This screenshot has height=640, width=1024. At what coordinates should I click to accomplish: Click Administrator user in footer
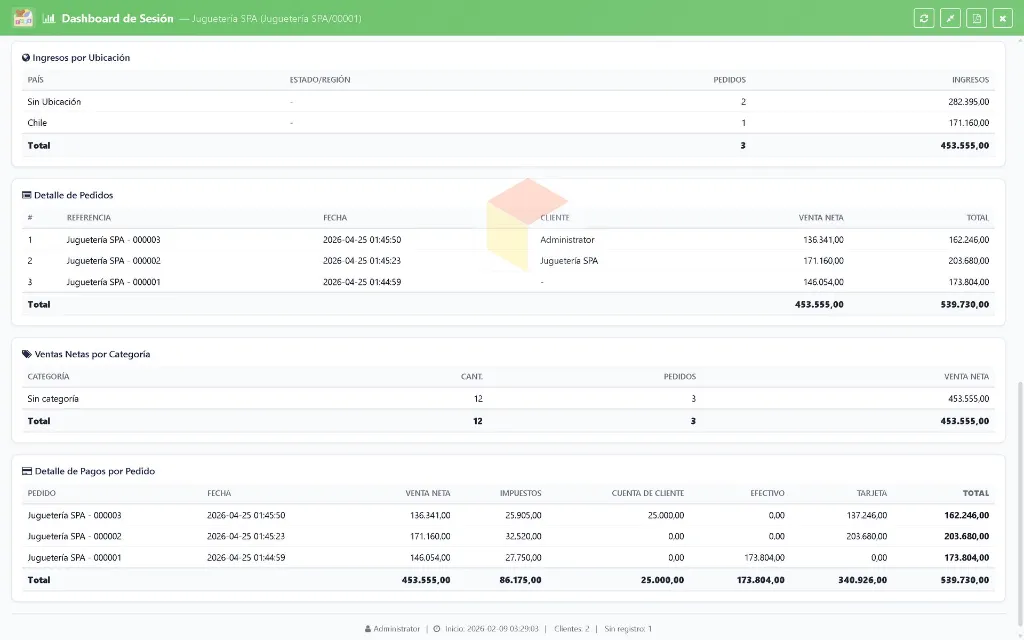click(x=396, y=629)
